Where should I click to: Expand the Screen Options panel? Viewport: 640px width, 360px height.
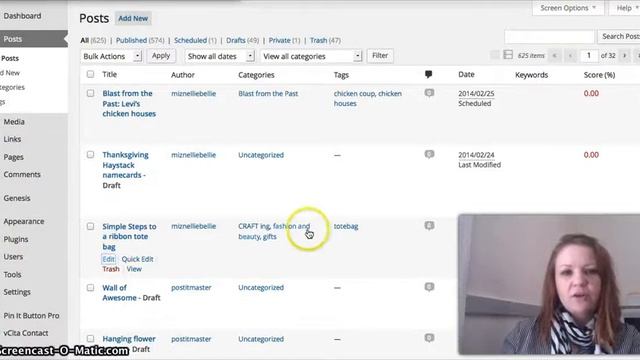click(x=568, y=8)
